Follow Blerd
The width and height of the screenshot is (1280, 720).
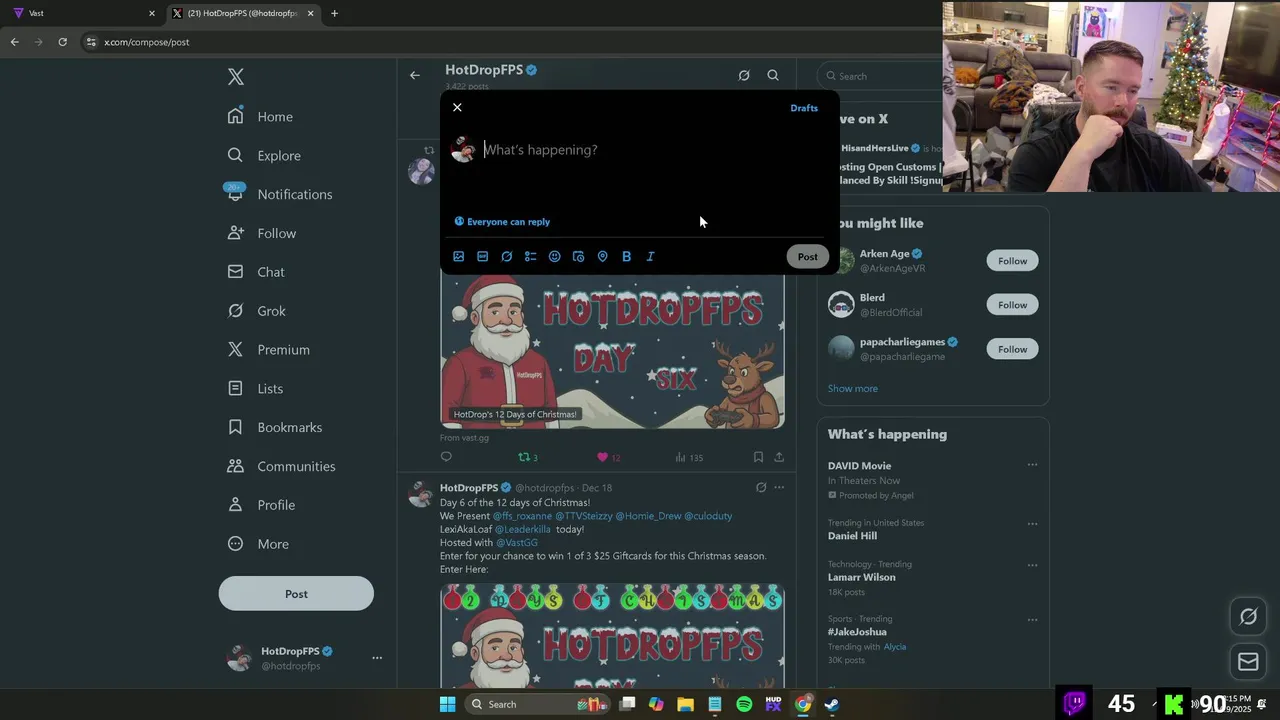click(x=1012, y=305)
